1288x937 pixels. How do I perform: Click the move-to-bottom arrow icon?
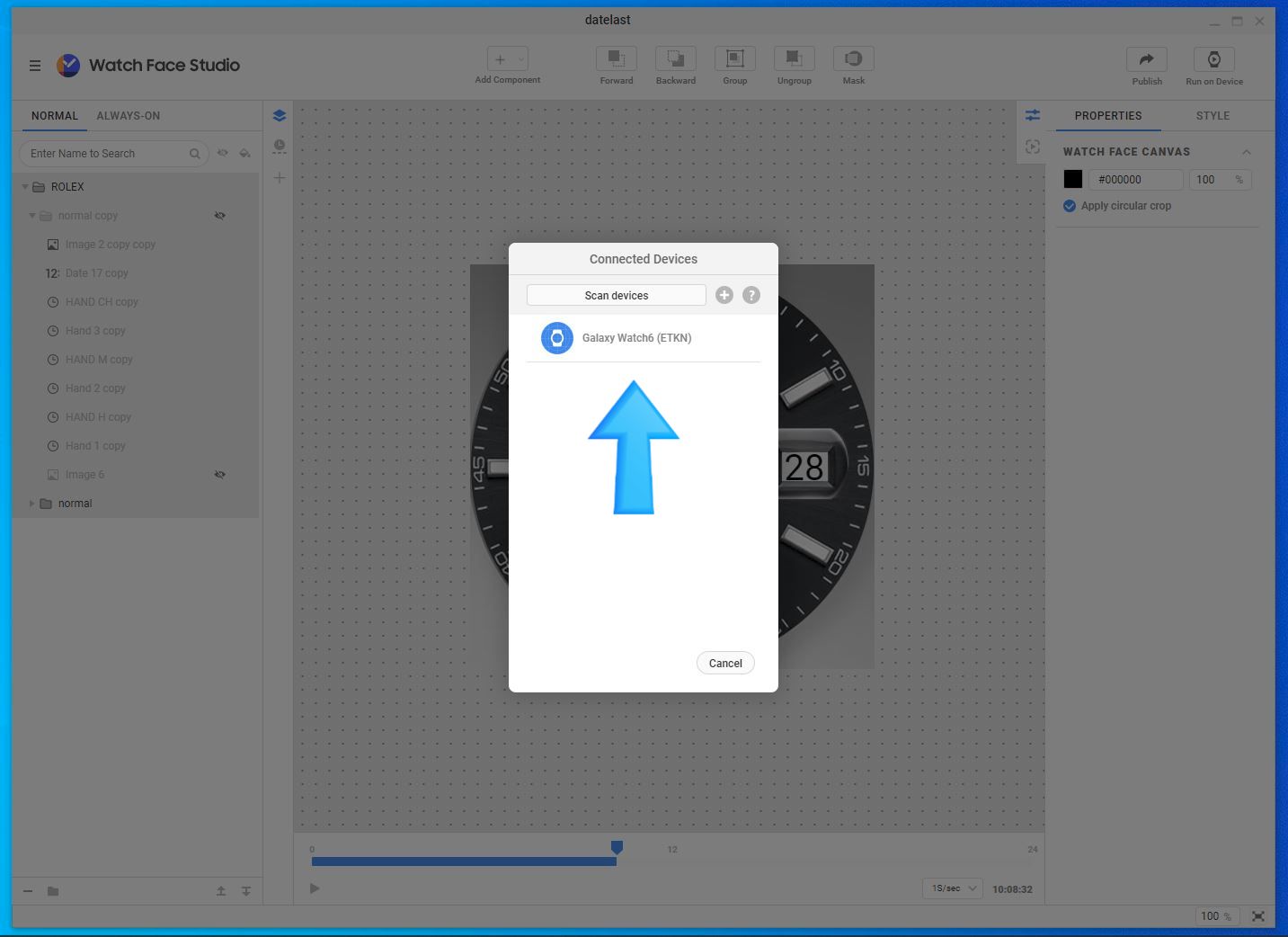click(246, 891)
